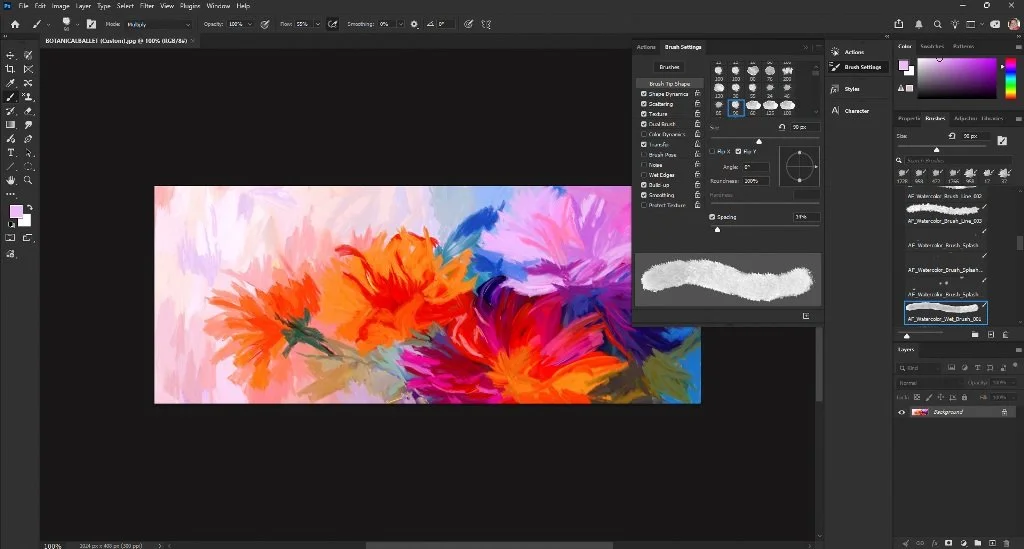Viewport: 1024px width, 549px height.
Task: Create new brush preset in Brush Settings
Action: click(x=806, y=316)
